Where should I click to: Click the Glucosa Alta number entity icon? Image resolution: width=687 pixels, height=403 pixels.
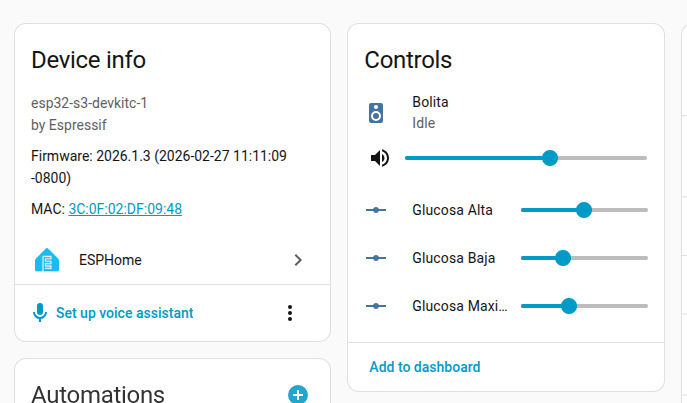pos(376,210)
